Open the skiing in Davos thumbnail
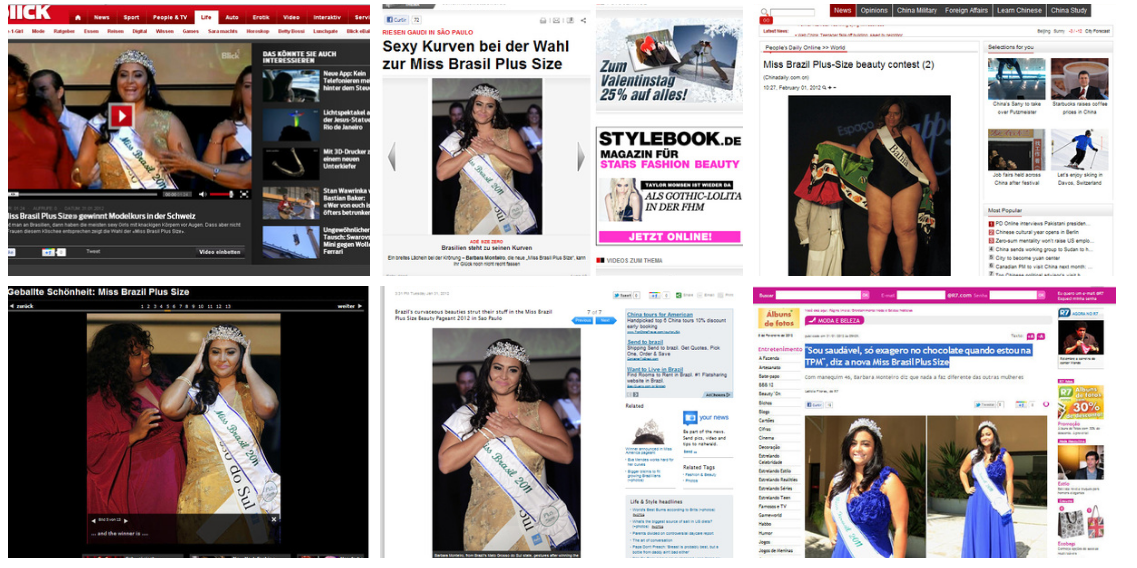 pos(1080,150)
